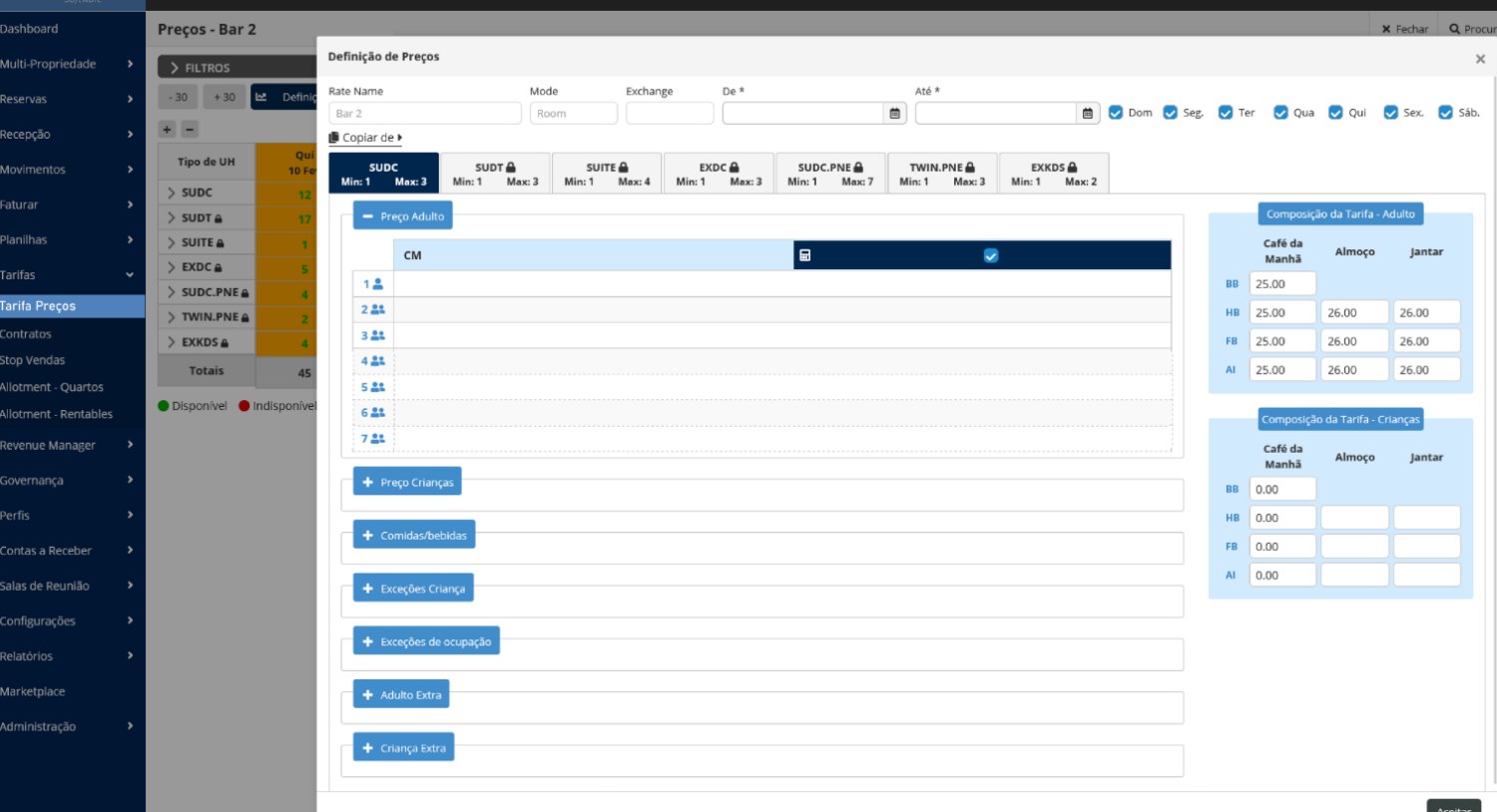Viewport: 1497px width, 812px height.
Task: Uncheck the Dom day checkbox
Action: point(1116,113)
